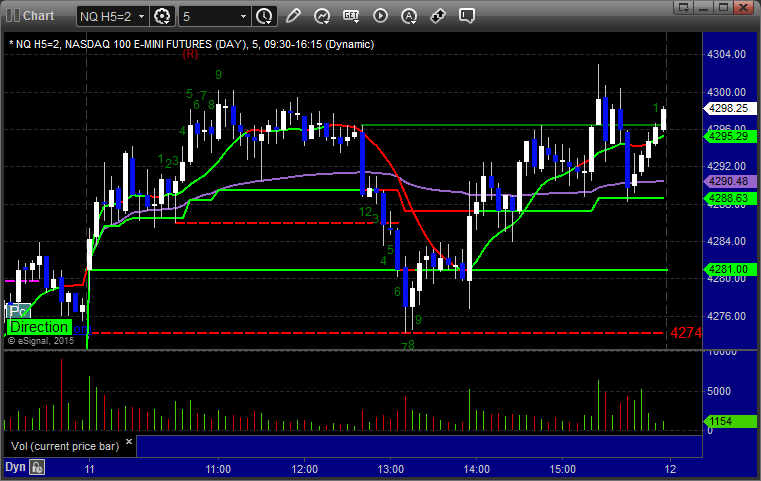Click the eSignal 2015 copyright text
The height and width of the screenshot is (481, 761).
pyautogui.click(x=41, y=341)
